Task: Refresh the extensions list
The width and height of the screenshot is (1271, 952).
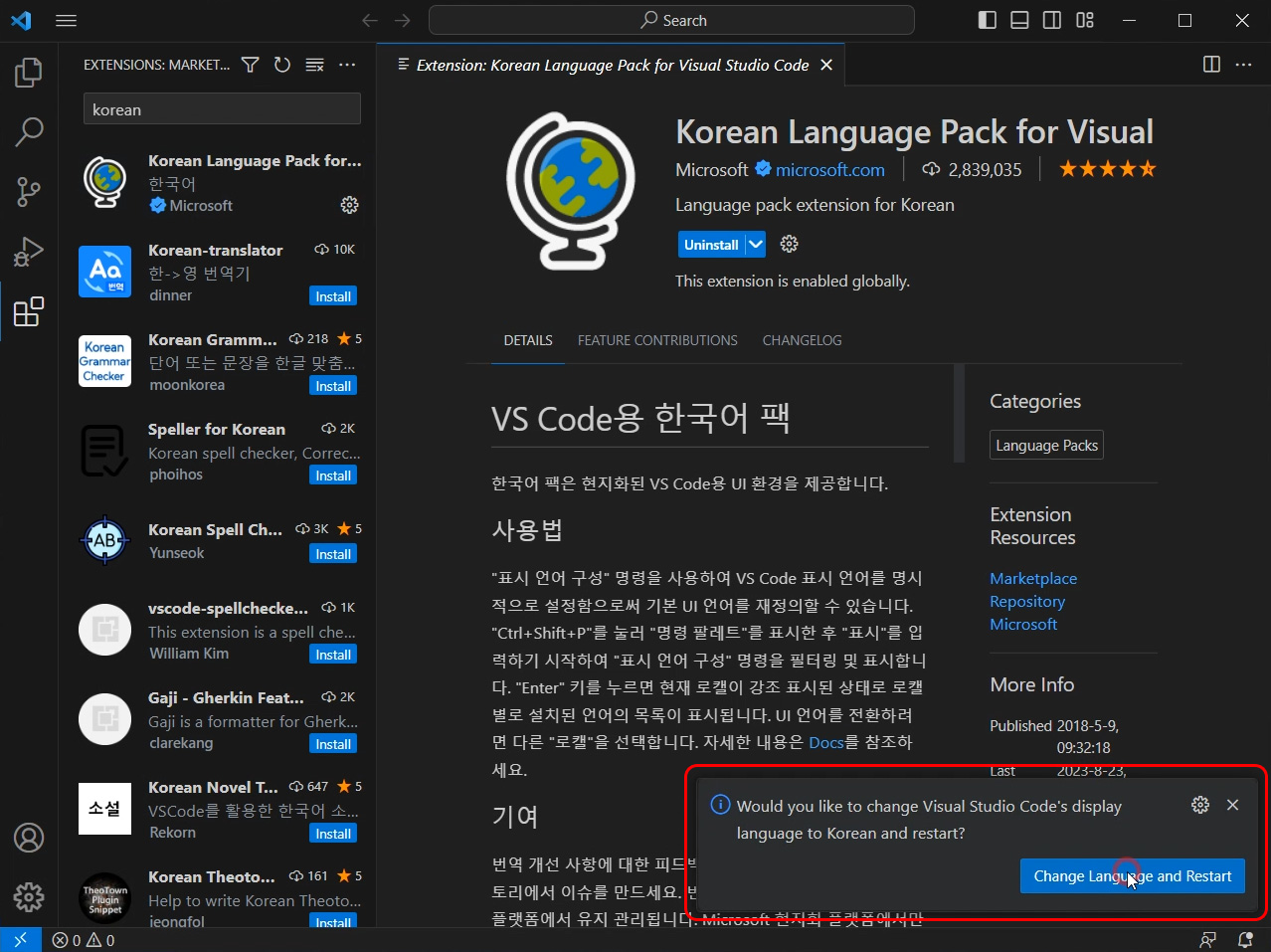Action: (x=282, y=65)
